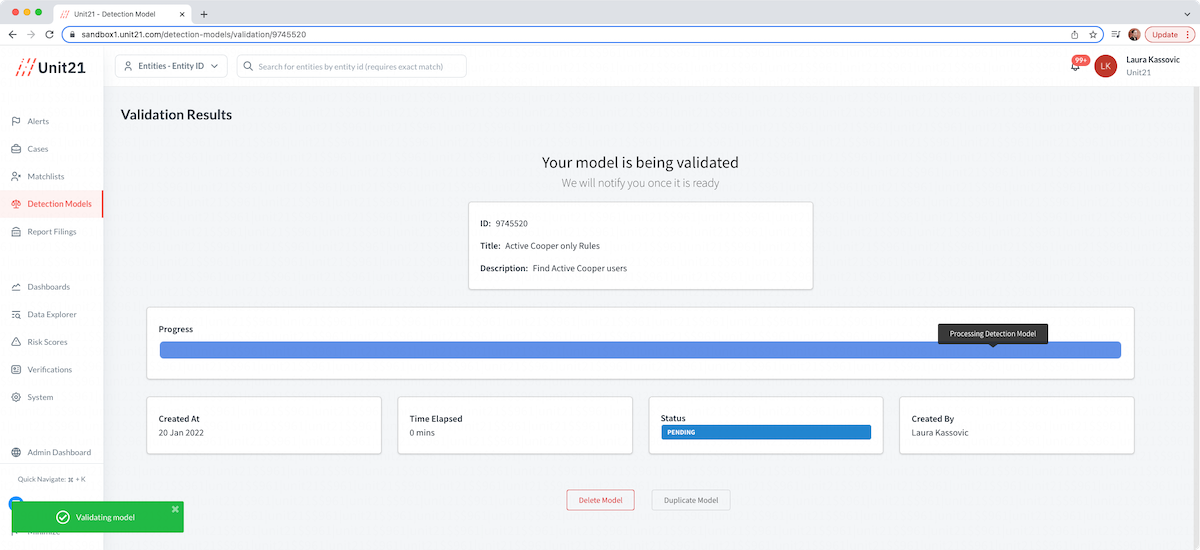Click the green checkmark in toast
This screenshot has width=1200, height=550.
tap(63, 517)
